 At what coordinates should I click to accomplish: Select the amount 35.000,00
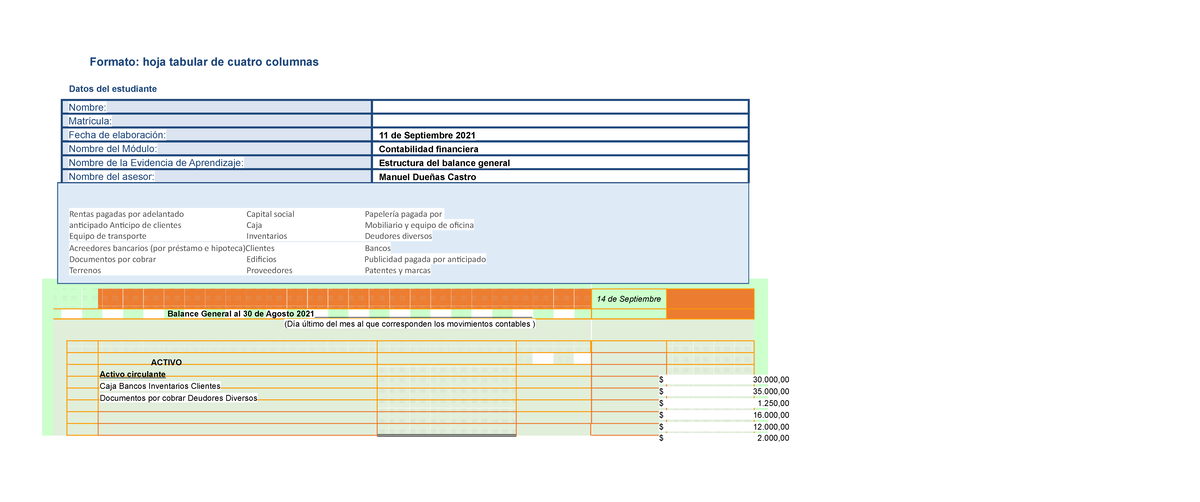tap(771, 392)
